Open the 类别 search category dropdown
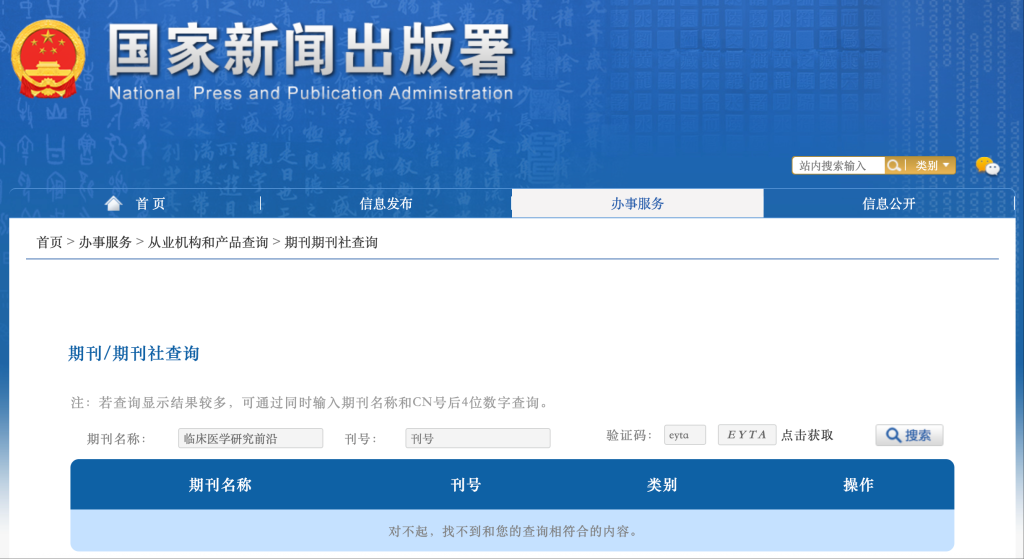Viewport: 1024px width, 559px height. coord(932,166)
